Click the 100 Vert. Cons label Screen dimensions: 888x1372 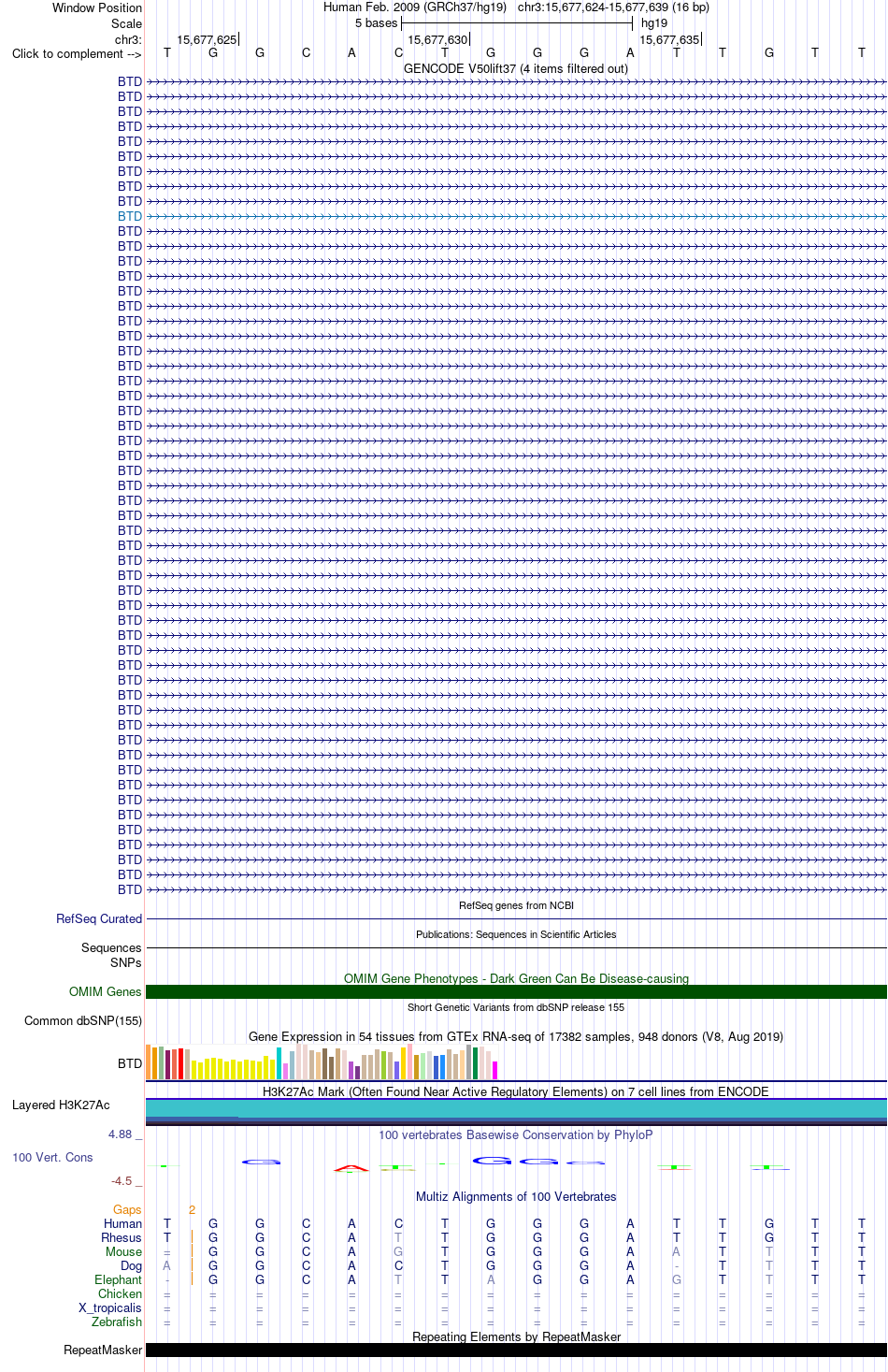coord(52,1157)
